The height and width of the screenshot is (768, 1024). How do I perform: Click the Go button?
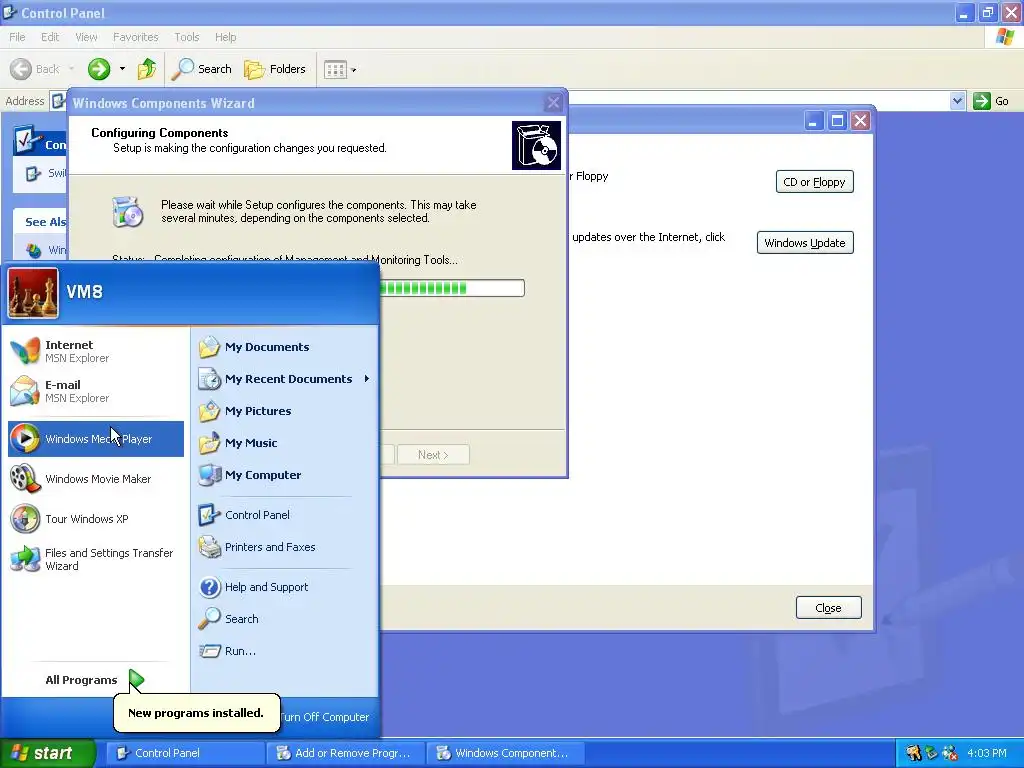point(992,101)
